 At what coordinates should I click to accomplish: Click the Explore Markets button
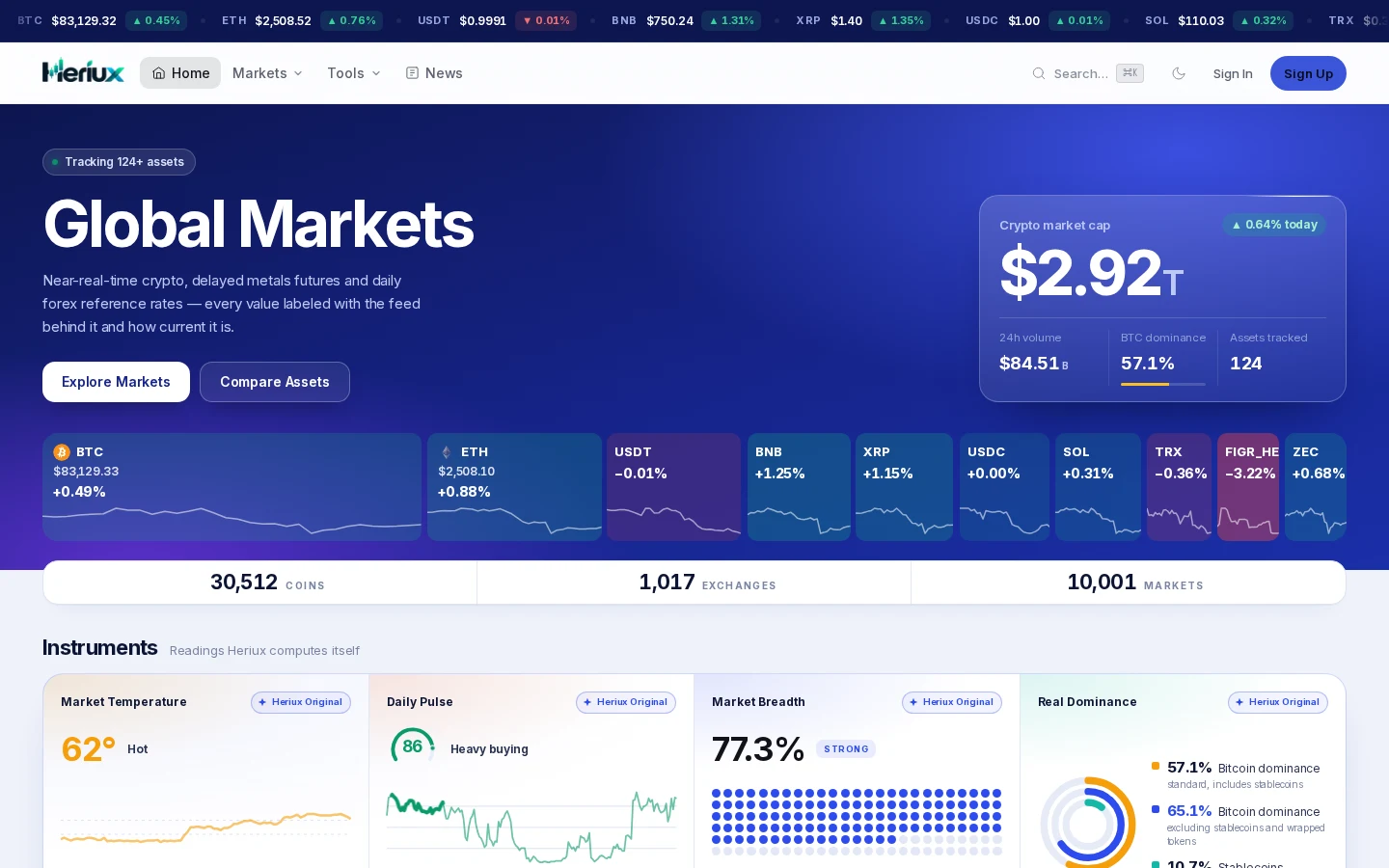click(116, 382)
